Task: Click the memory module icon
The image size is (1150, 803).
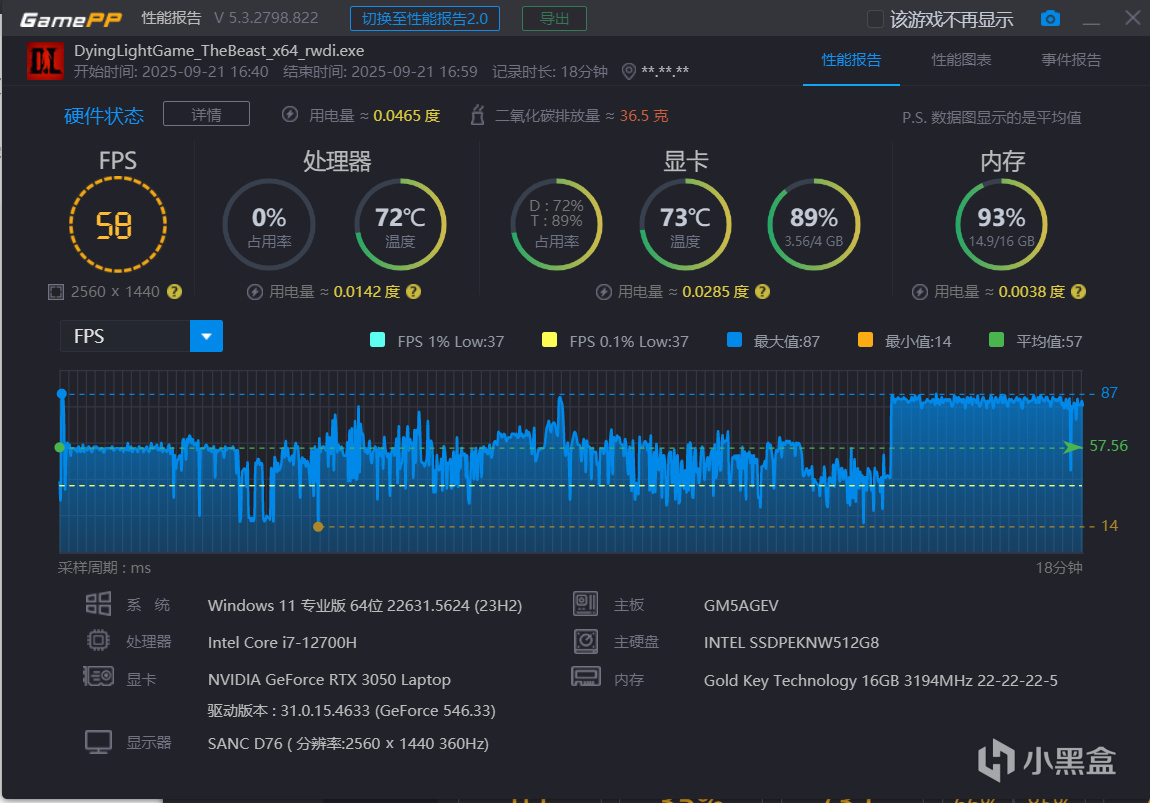Action: coord(586,676)
